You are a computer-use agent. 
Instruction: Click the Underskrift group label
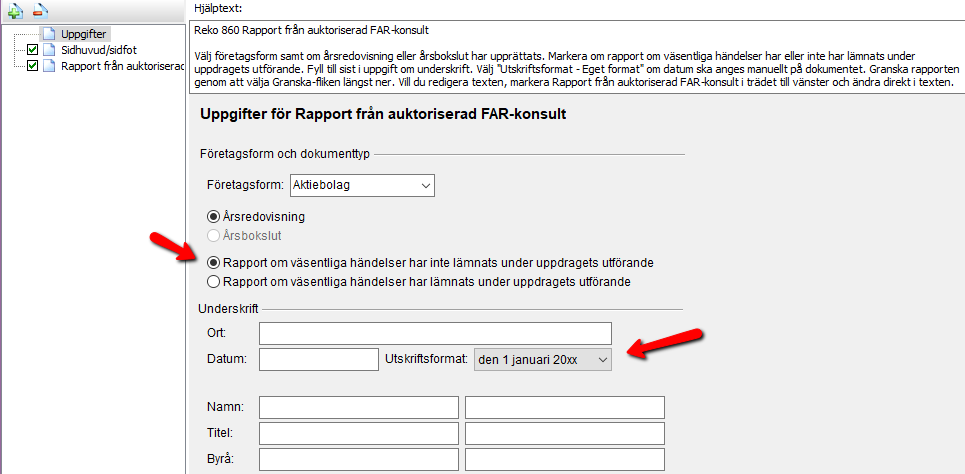click(228, 308)
